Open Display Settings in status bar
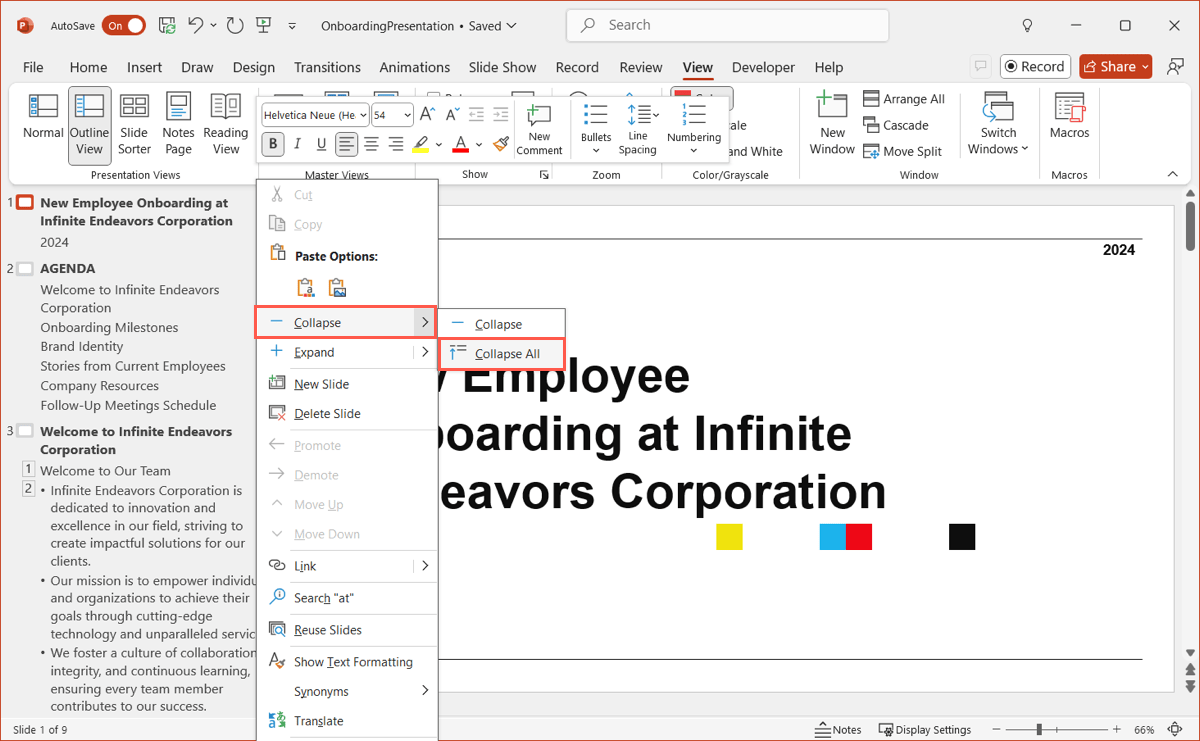The width and height of the screenshot is (1200, 741). tap(924, 730)
